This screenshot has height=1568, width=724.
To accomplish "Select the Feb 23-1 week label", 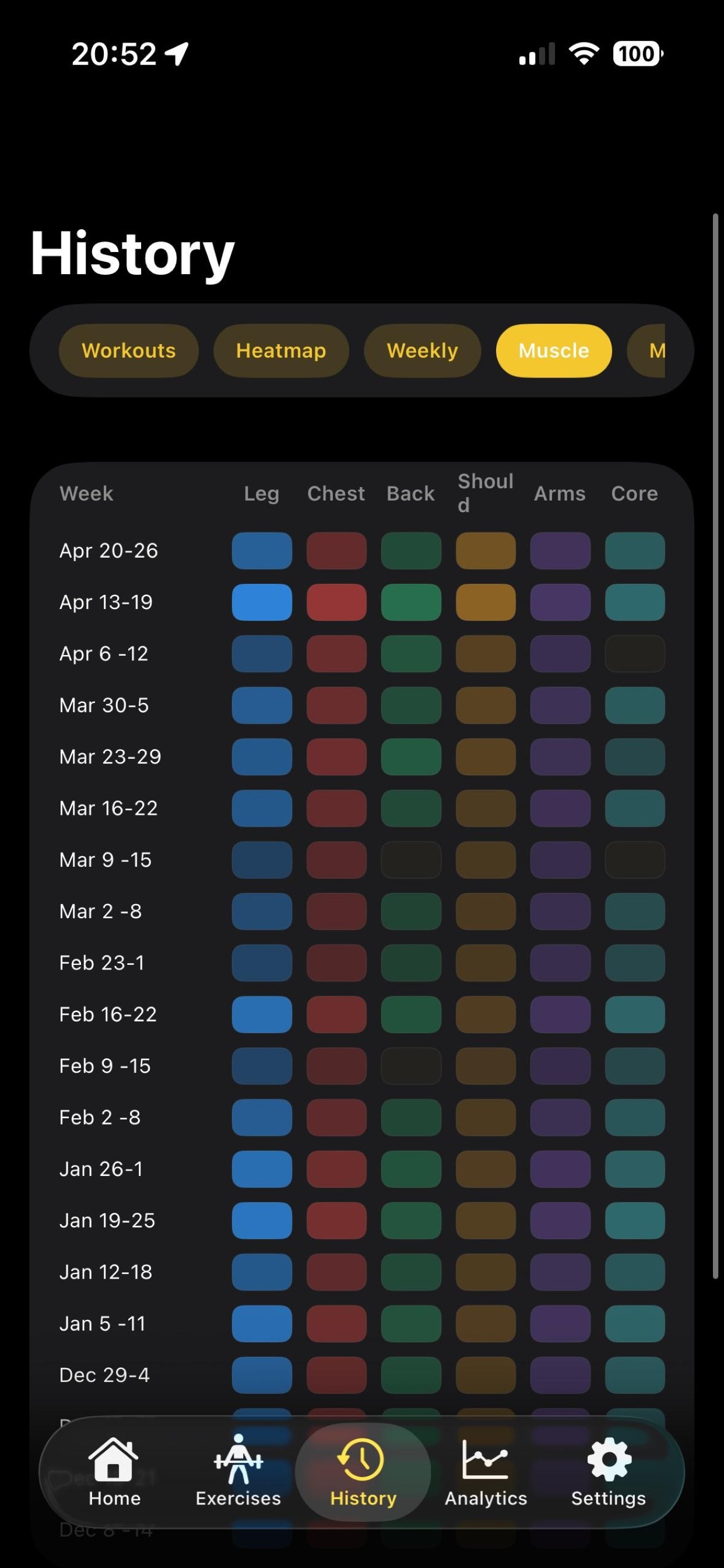I will coord(101,963).
